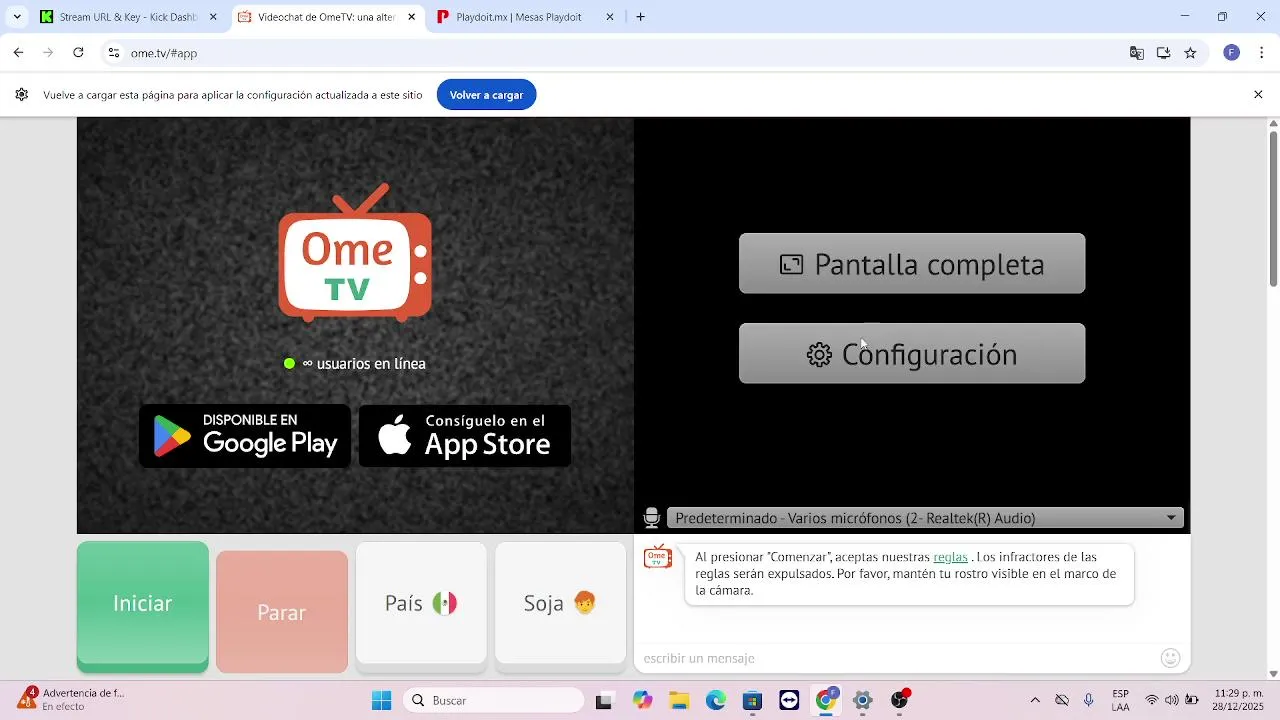Open Microsoft Edge from the taskbar
This screenshot has width=1280, height=720.
coord(716,701)
